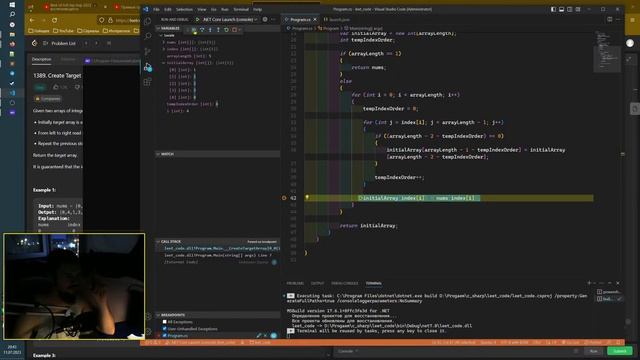The height and width of the screenshot is (360, 640).
Task: Click the lightbulb code action on line 42
Action: pos(307,197)
